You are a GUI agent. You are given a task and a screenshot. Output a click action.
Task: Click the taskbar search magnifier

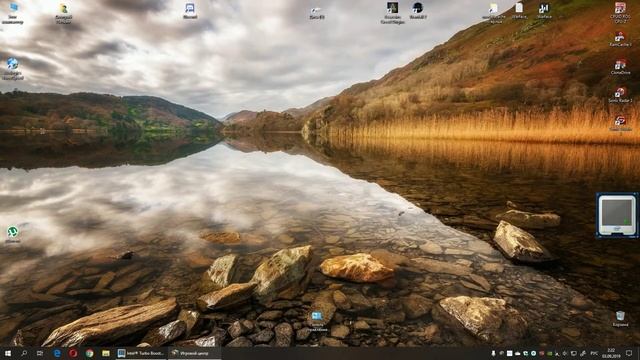[x=24, y=353]
